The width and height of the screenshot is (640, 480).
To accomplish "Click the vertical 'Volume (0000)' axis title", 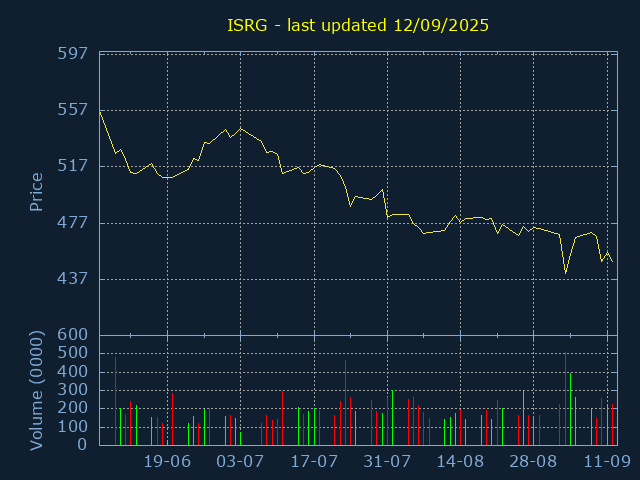I will point(36,391).
